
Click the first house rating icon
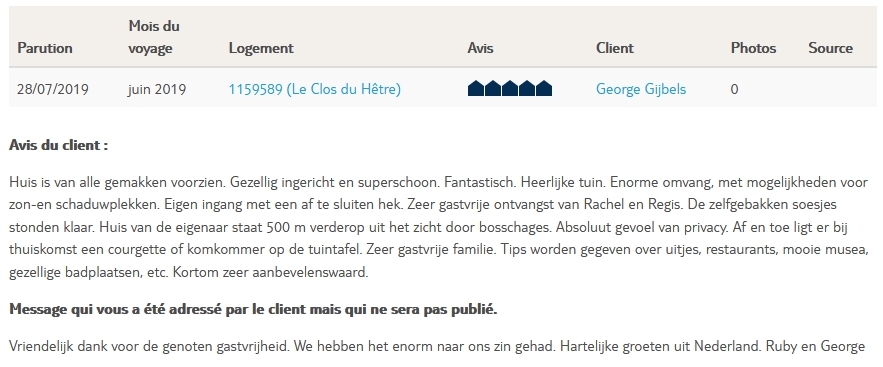476,88
